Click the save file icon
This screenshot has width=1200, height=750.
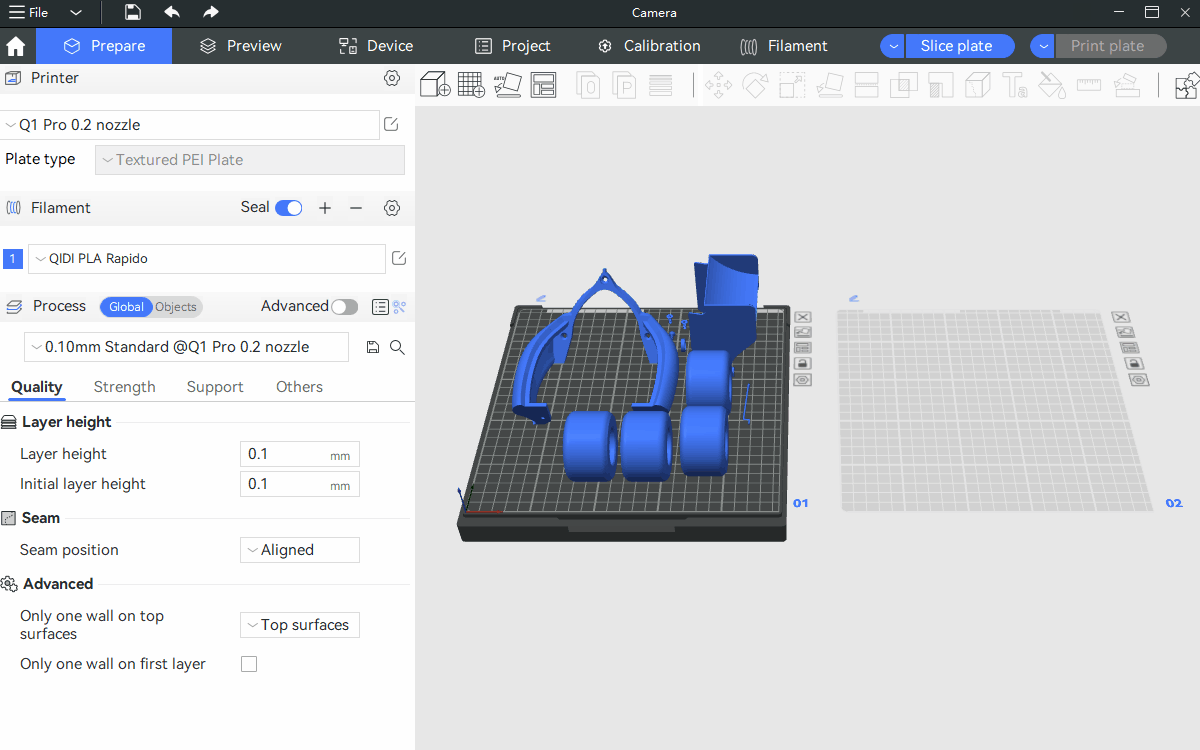pyautogui.click(x=133, y=13)
